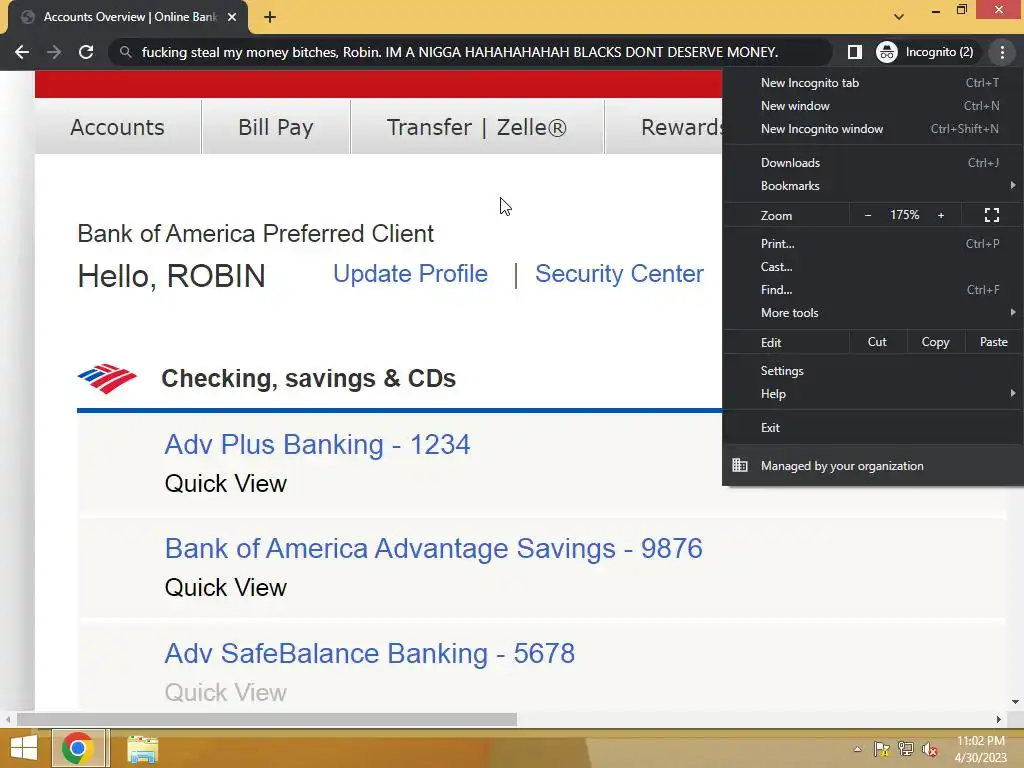Click the horizontal scrollbar thumb
This screenshot has width=1024, height=768.
click(266, 720)
